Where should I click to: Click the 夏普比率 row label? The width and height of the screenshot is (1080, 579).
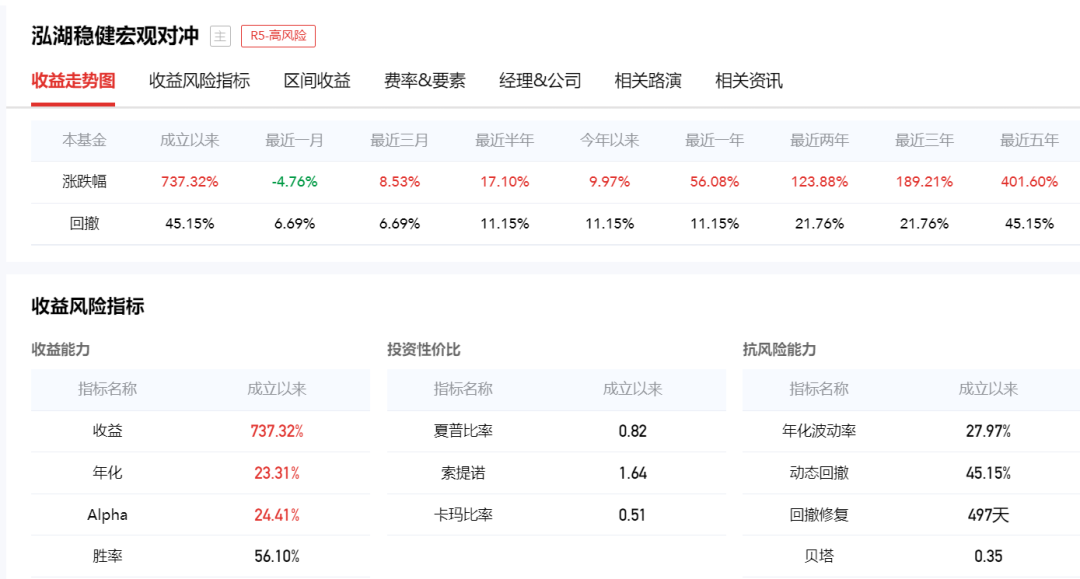pos(463,431)
